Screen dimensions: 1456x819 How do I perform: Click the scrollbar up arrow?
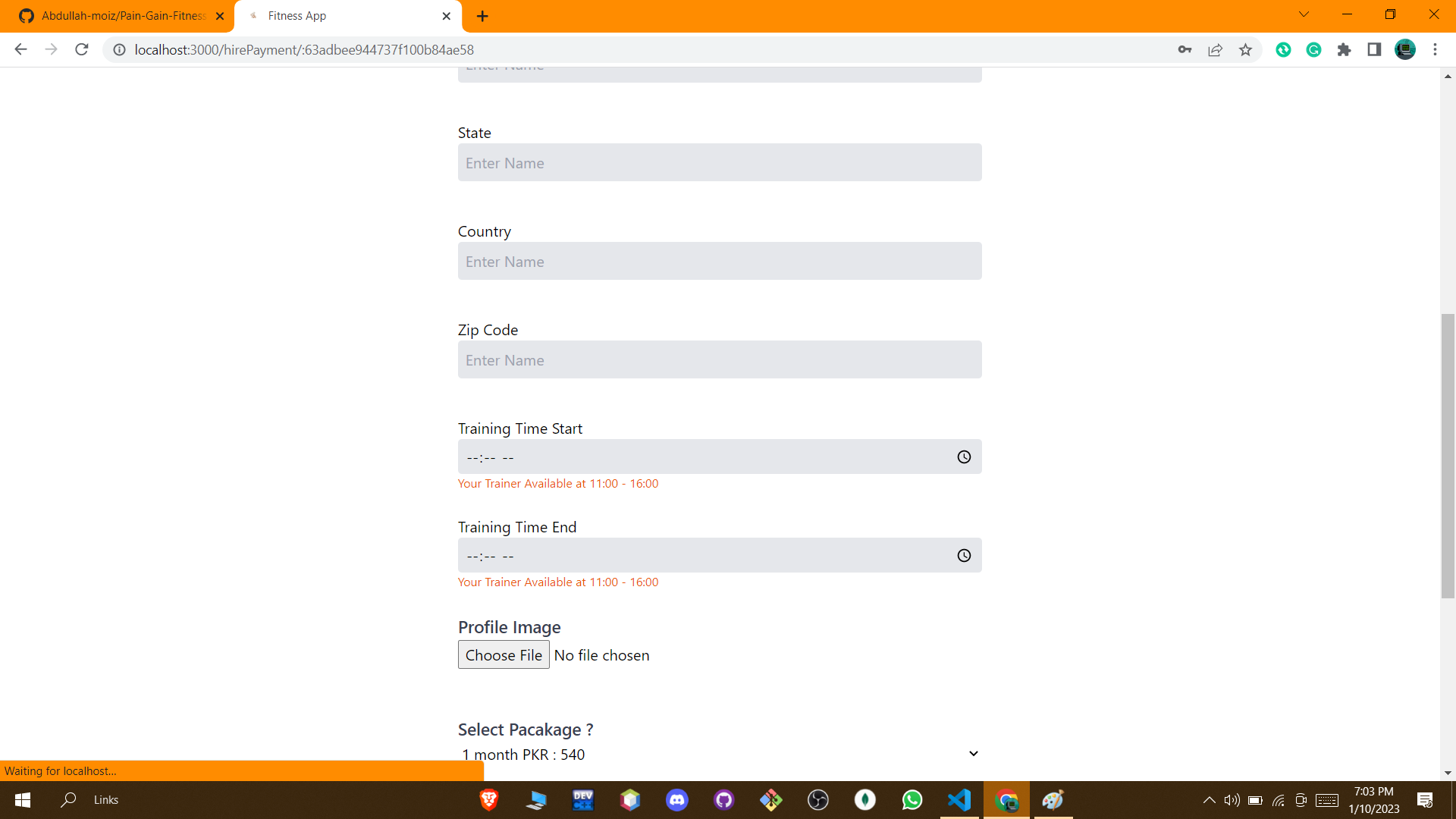(x=1448, y=76)
